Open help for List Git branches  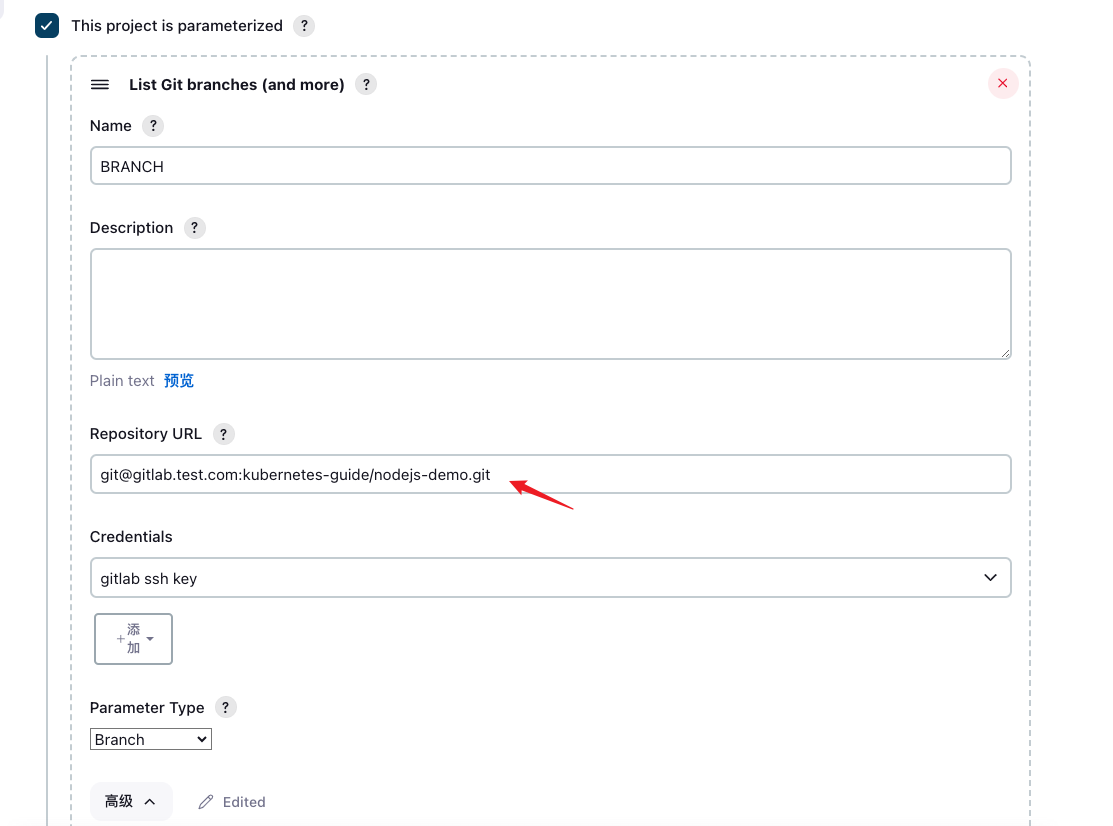[366, 84]
